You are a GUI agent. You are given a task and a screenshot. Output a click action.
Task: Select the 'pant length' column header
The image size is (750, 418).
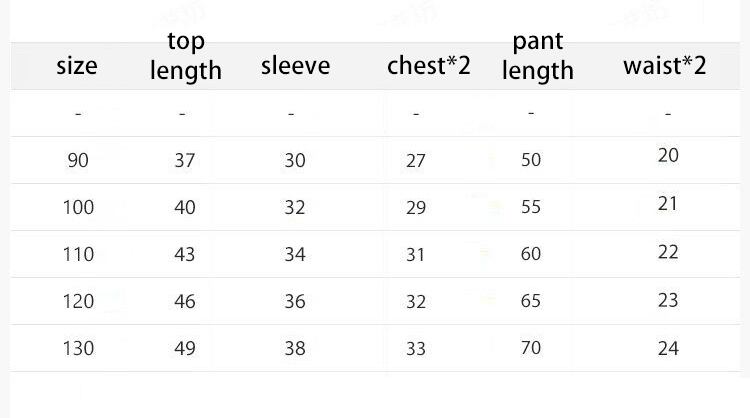click(538, 56)
